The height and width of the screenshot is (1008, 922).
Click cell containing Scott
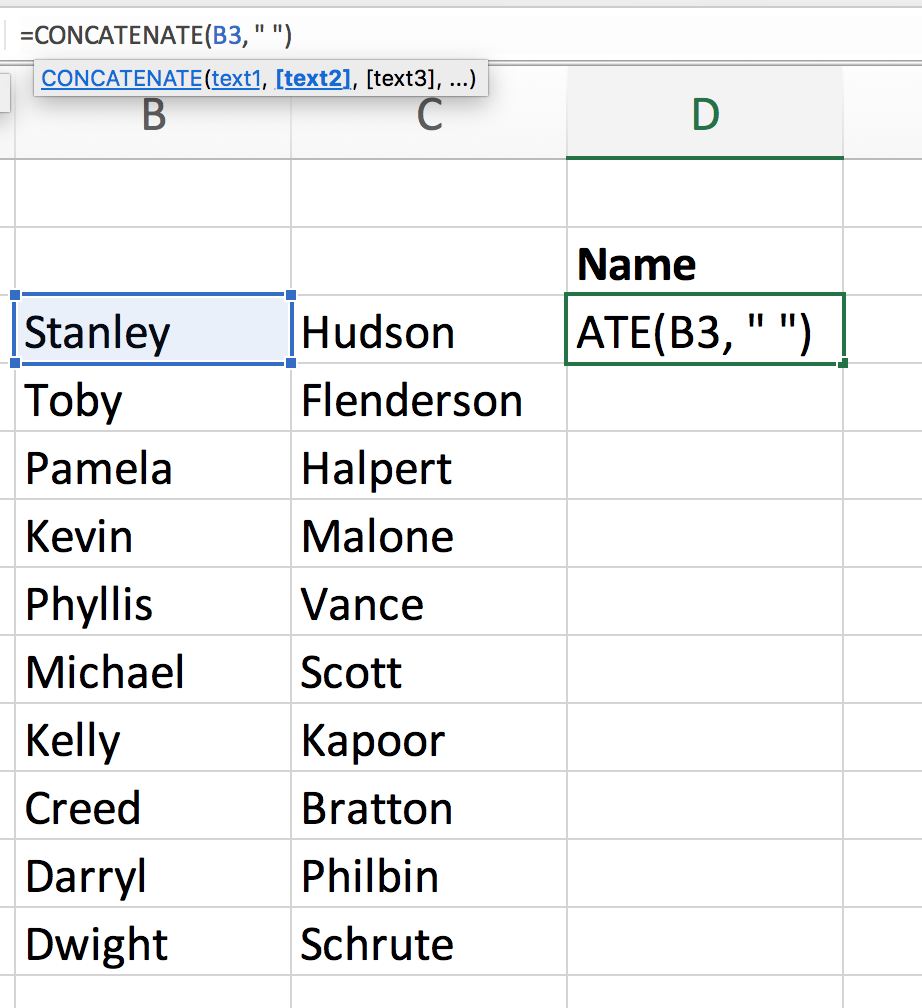429,672
